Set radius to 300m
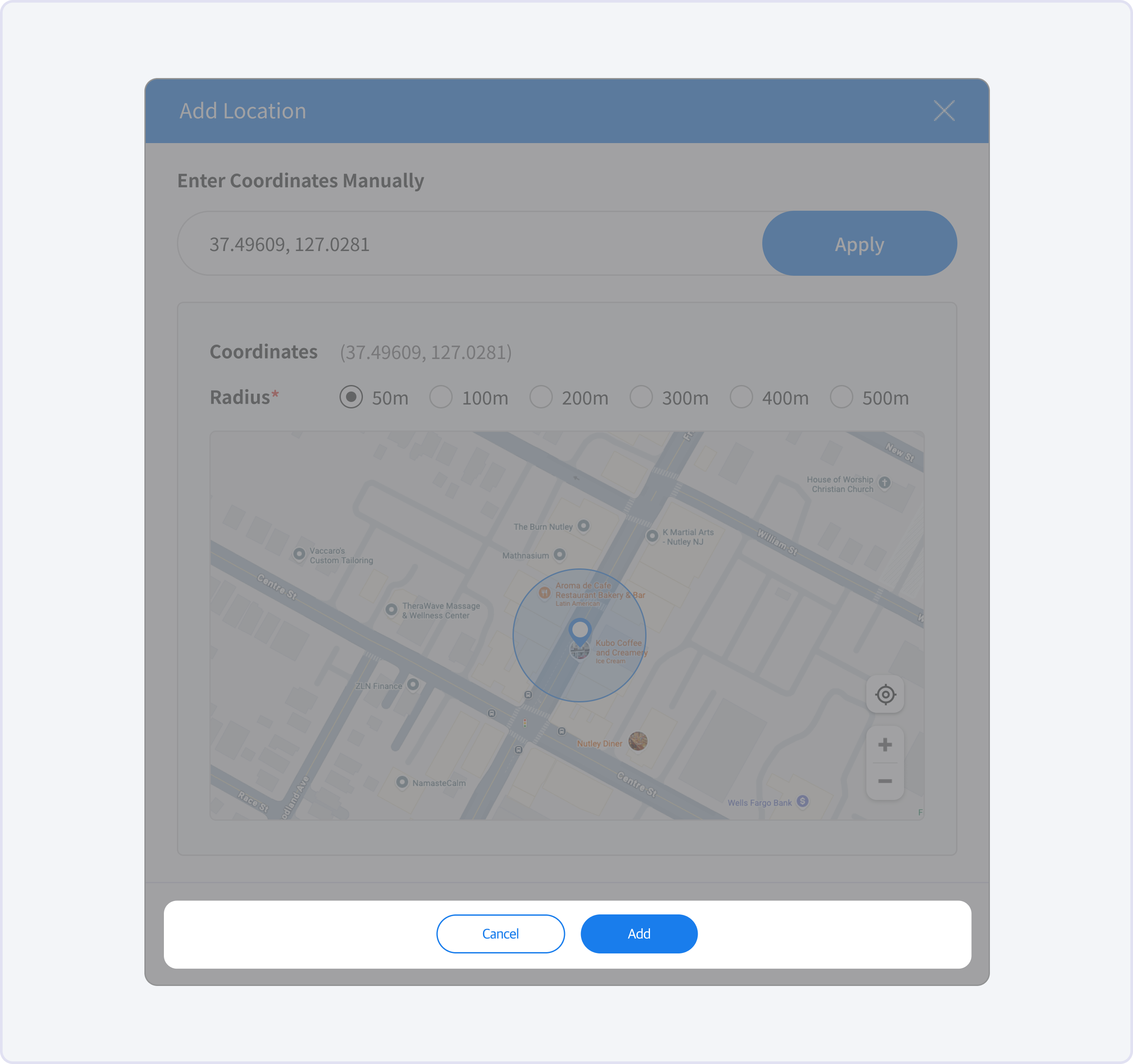 (x=640, y=397)
